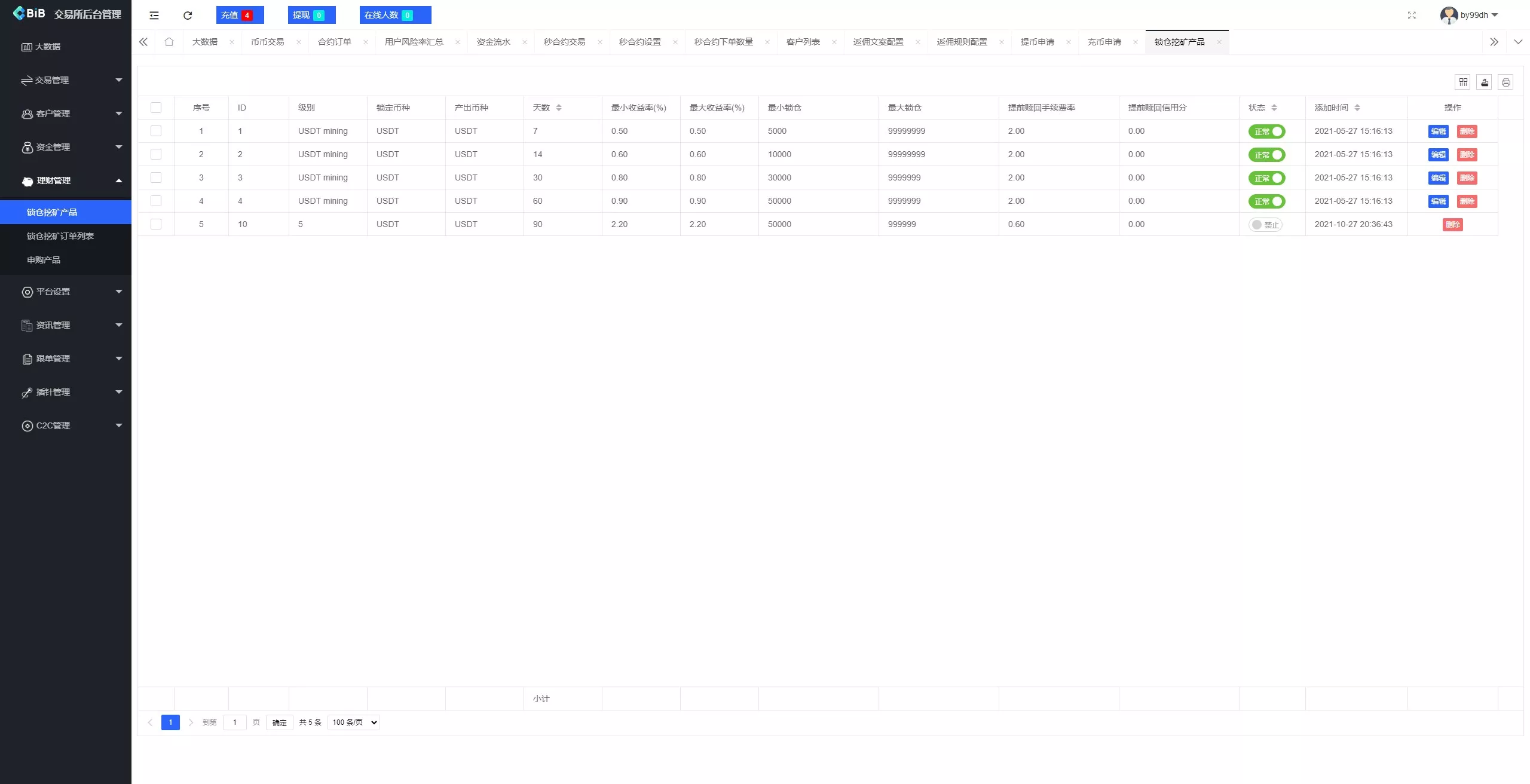Select the checkbox on row 3
Viewport: 1530px width, 784px height.
[x=157, y=177]
